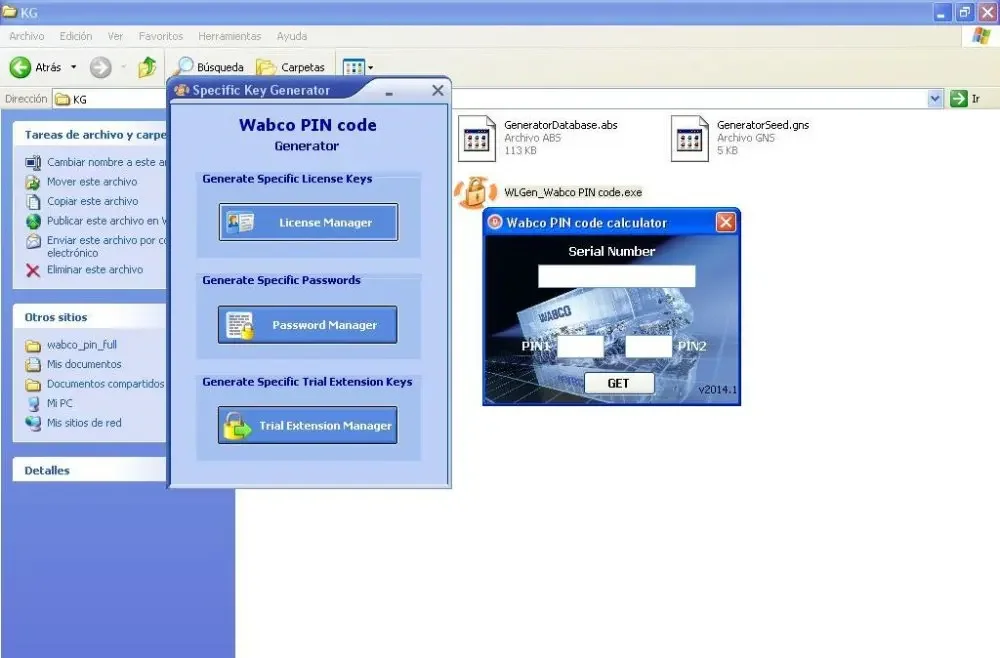Viewport: 1000px width, 658px height.
Task: Open the Ayuda menu
Action: tap(292, 36)
